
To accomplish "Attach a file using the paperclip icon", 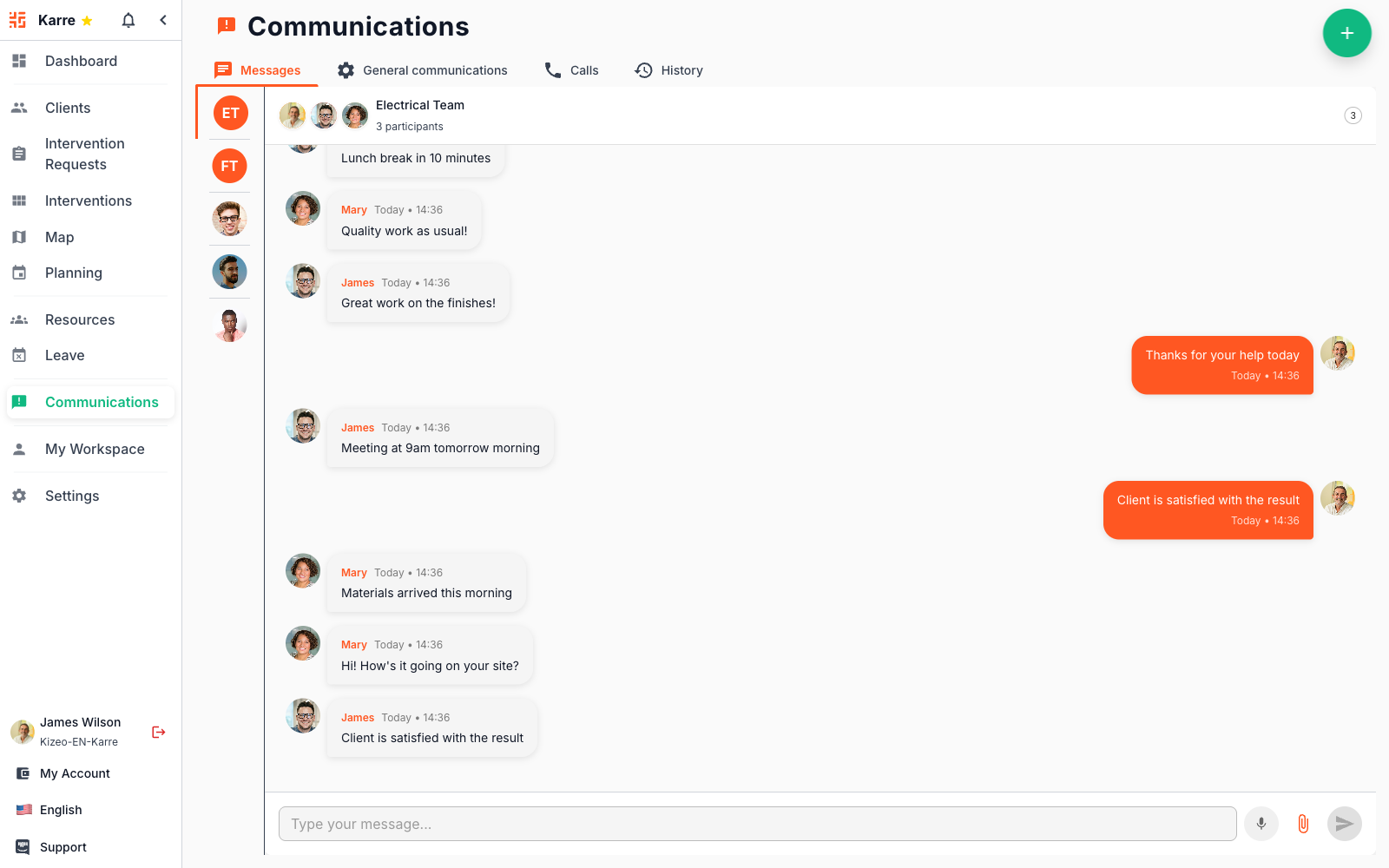I will (1302, 824).
